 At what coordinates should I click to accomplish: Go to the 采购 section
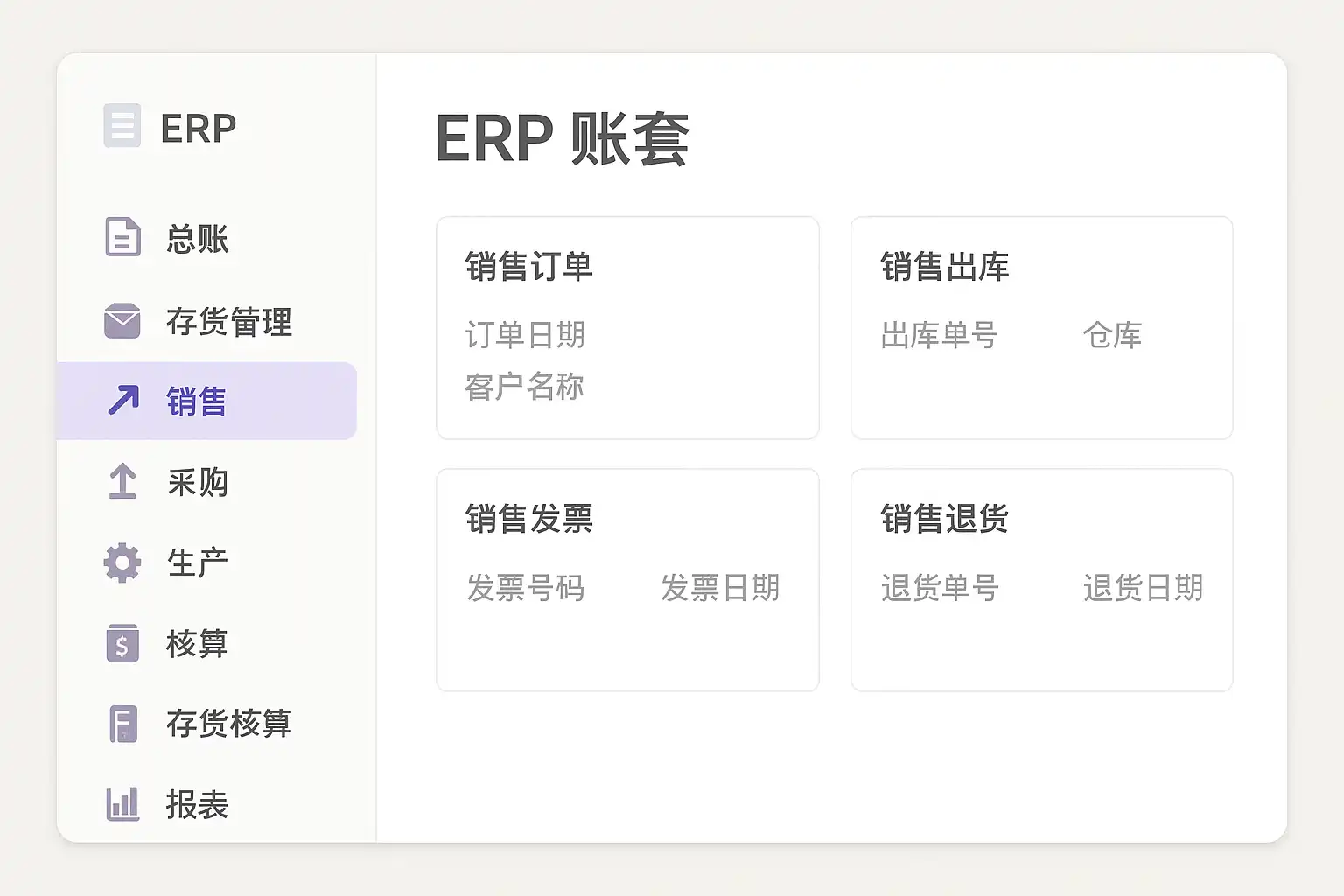point(198,482)
